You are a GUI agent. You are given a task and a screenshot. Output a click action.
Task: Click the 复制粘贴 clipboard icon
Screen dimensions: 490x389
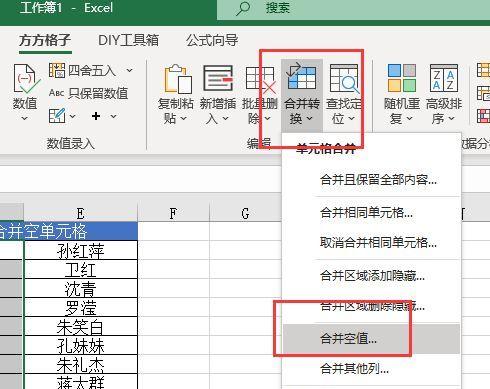pos(177,79)
